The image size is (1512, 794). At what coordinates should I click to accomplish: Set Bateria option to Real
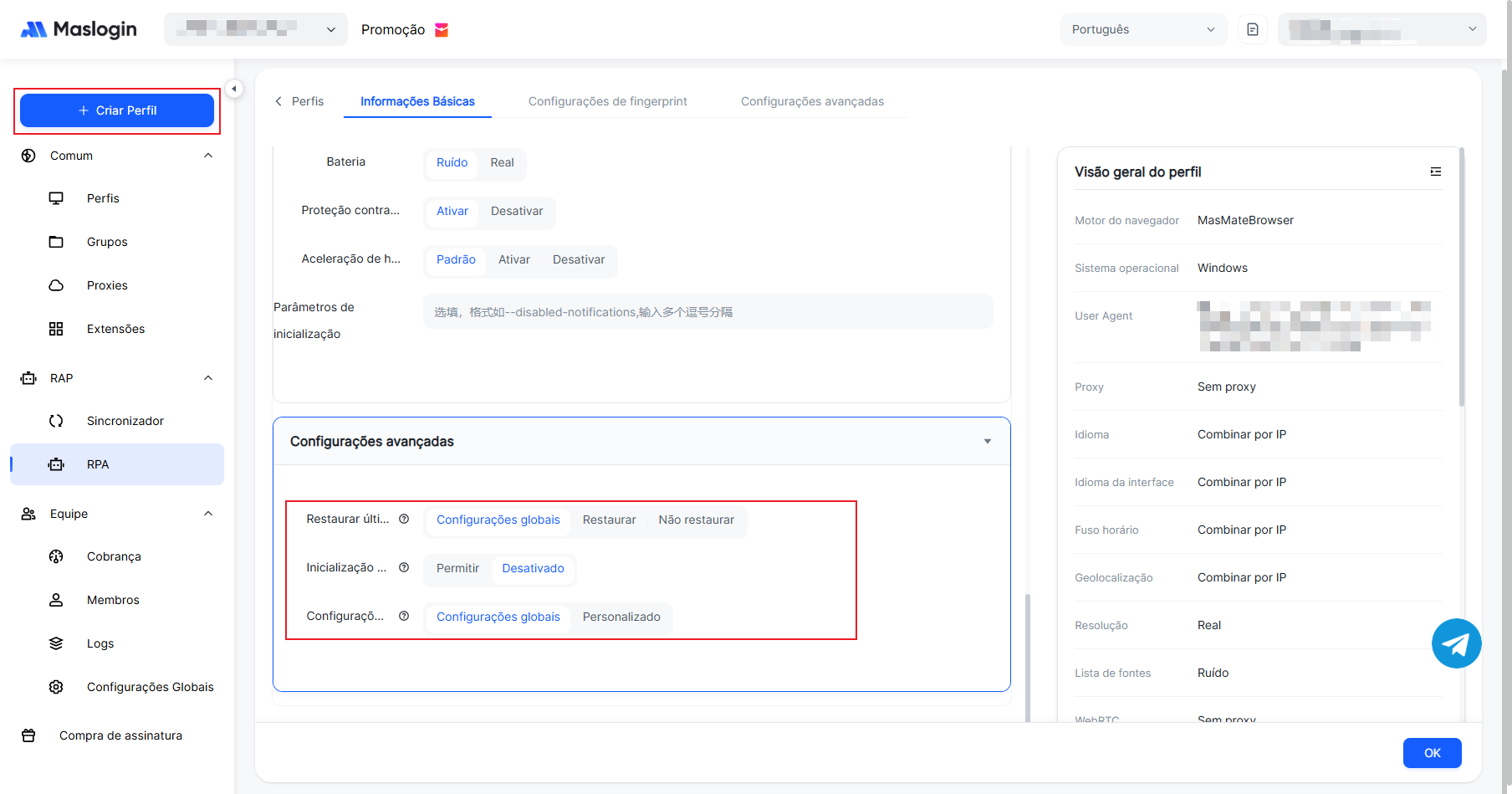pyautogui.click(x=502, y=162)
